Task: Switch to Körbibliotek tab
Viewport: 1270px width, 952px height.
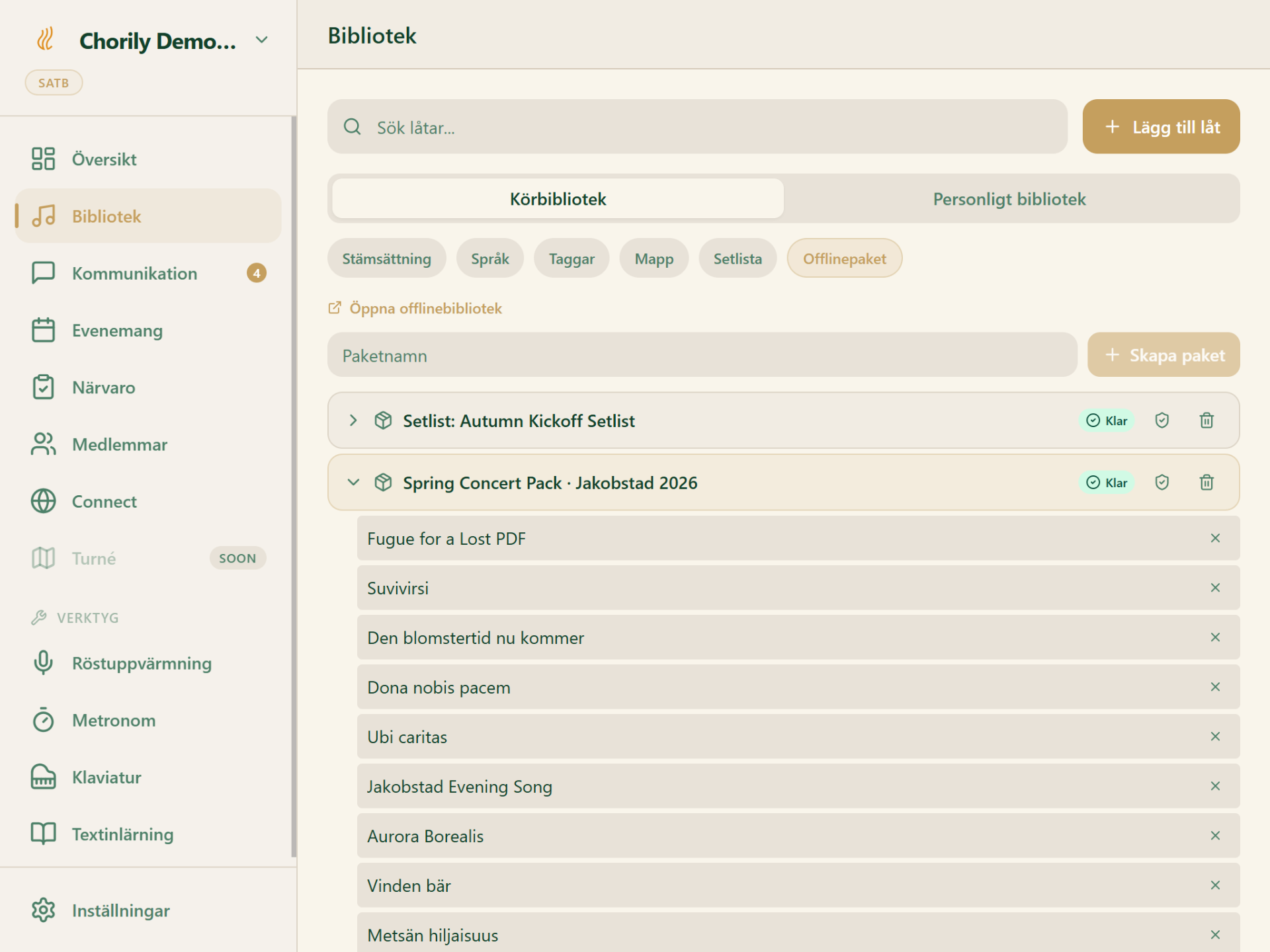Action: tap(558, 199)
